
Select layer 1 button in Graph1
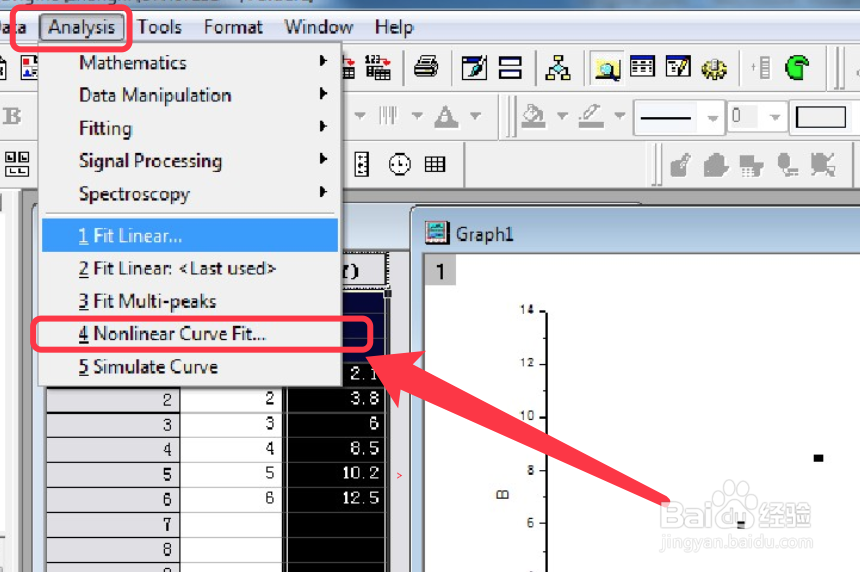coord(440,271)
